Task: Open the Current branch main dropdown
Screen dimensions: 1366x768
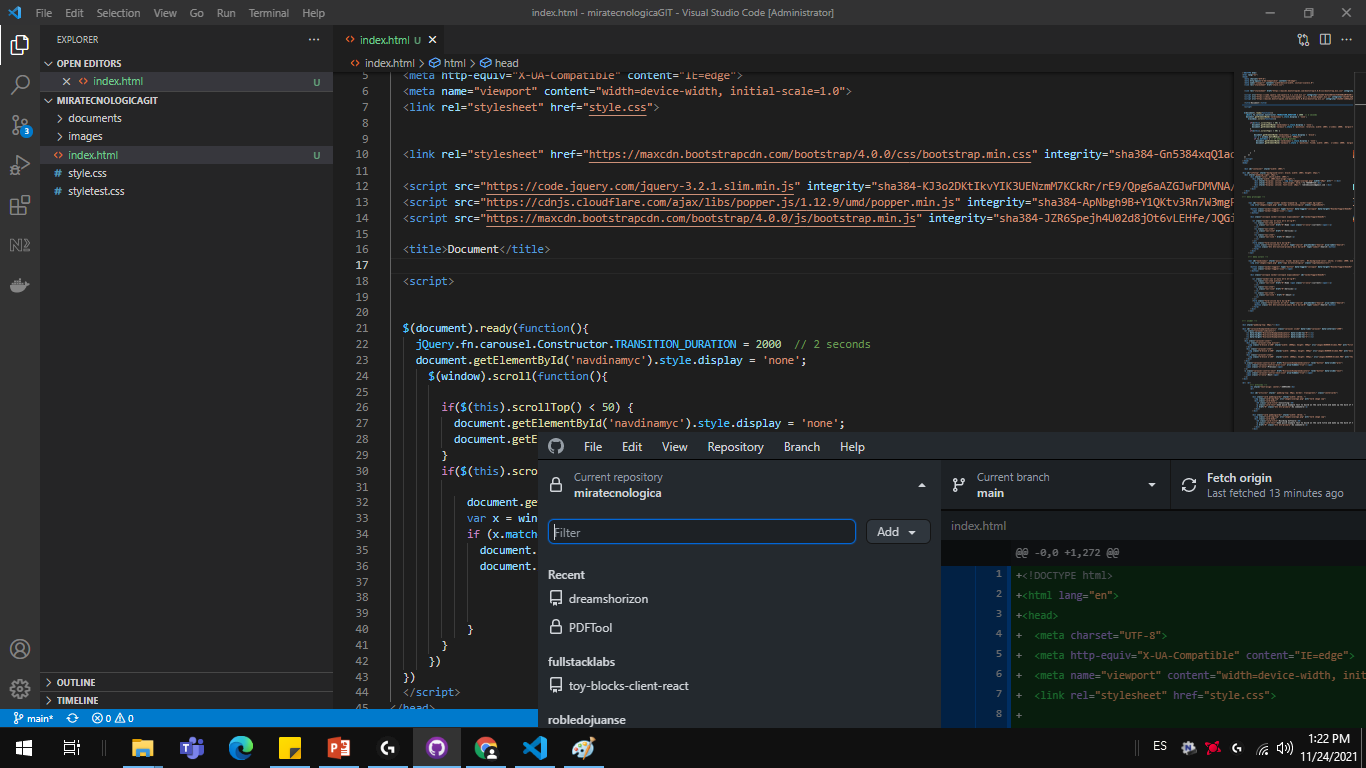Action: [1055, 485]
